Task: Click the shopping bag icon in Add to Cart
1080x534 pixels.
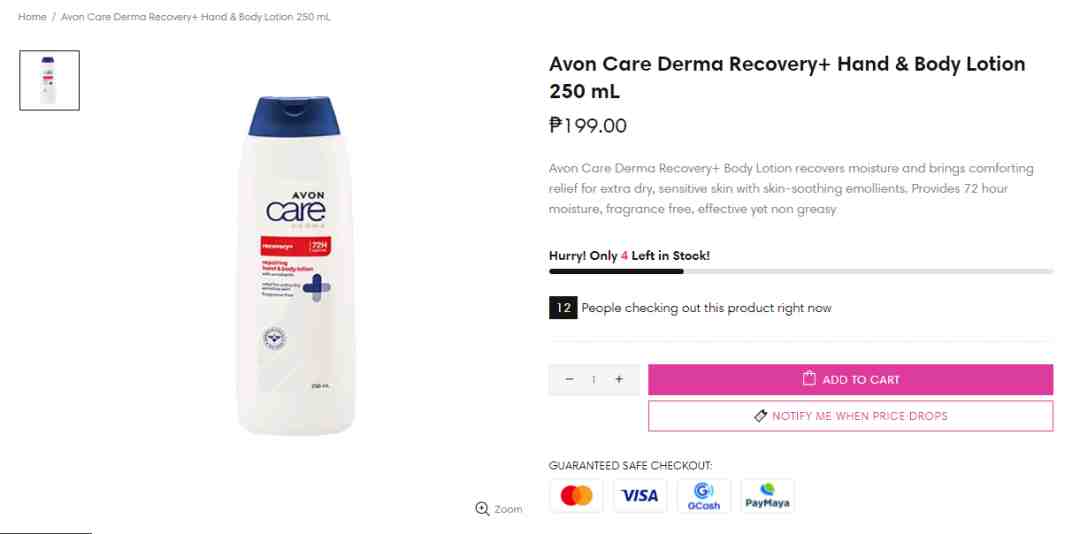Action: (x=809, y=378)
